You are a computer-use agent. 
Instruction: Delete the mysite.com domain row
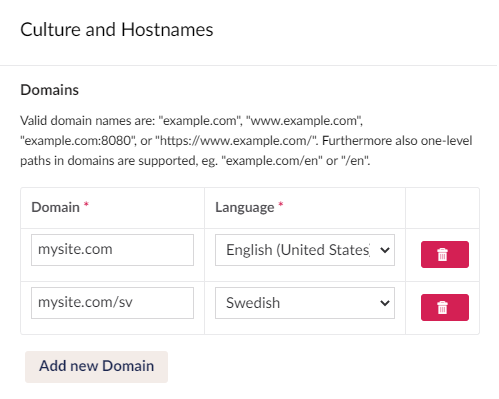point(445,254)
